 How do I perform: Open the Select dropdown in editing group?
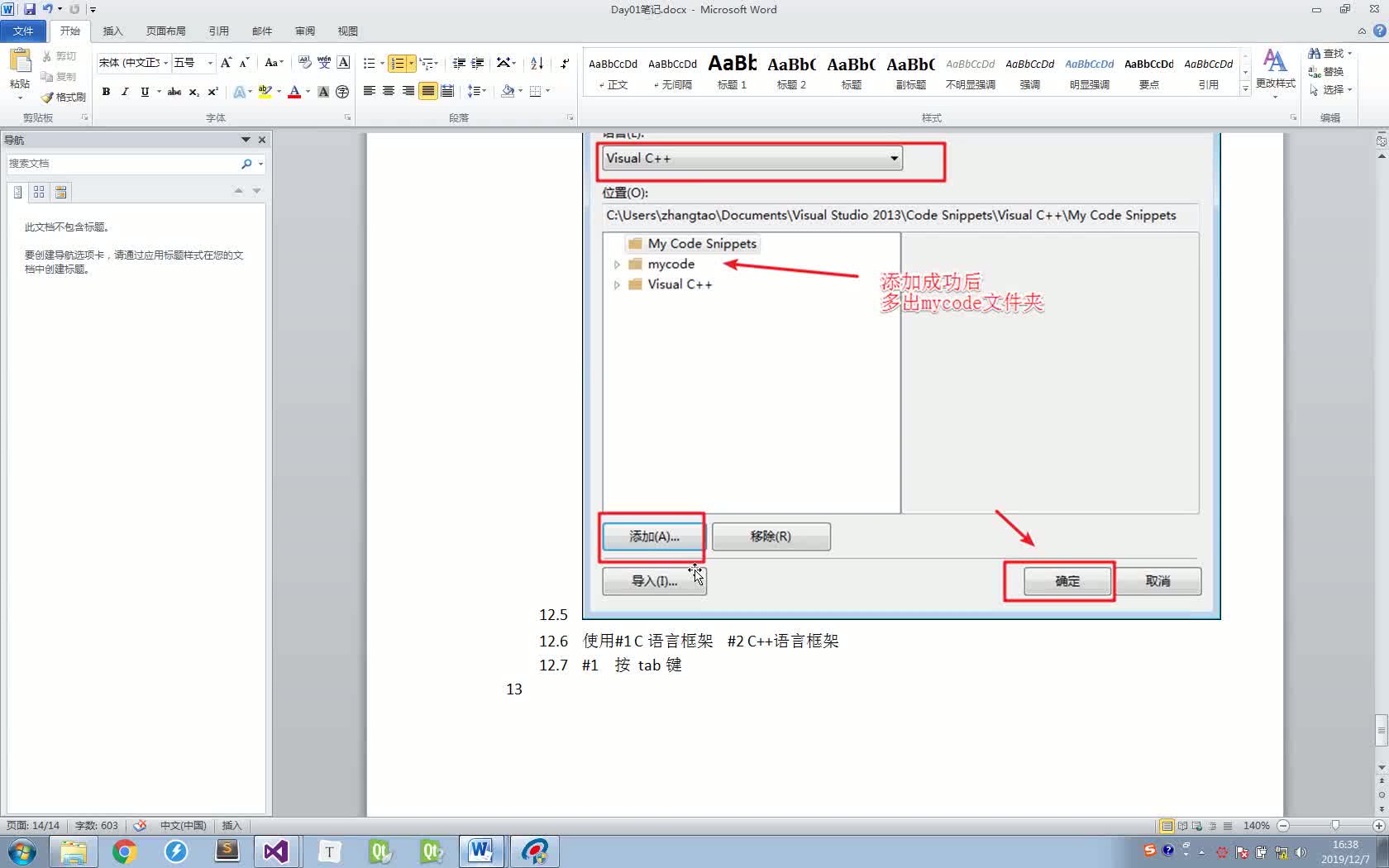point(1331,89)
